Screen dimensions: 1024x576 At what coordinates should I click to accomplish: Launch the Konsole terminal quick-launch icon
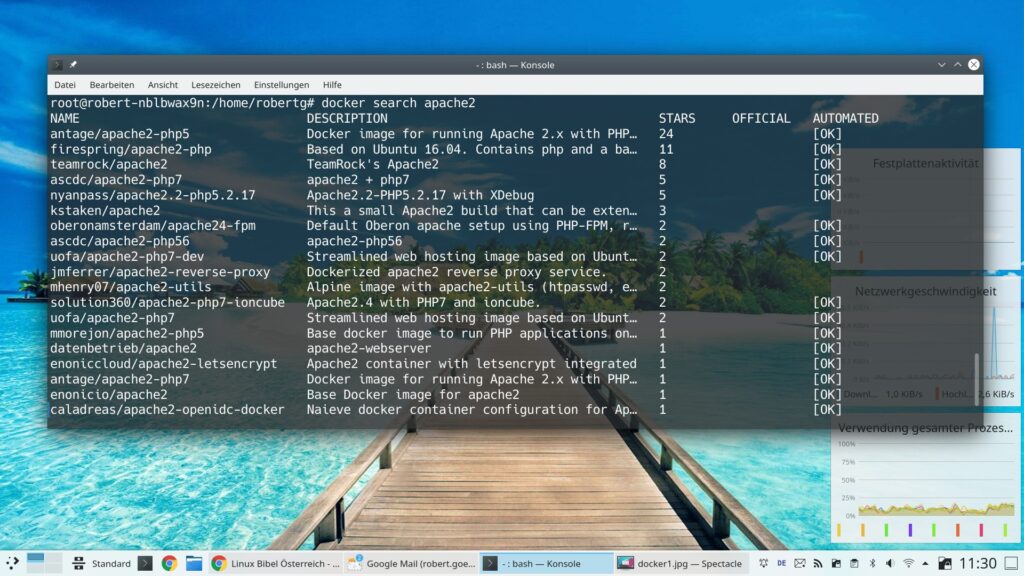[145, 563]
